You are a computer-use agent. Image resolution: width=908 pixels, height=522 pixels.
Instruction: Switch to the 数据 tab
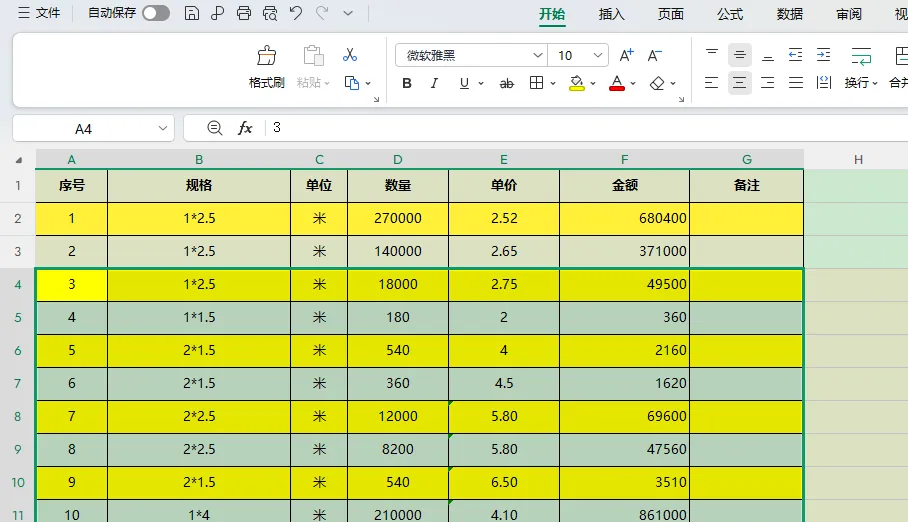click(x=790, y=14)
